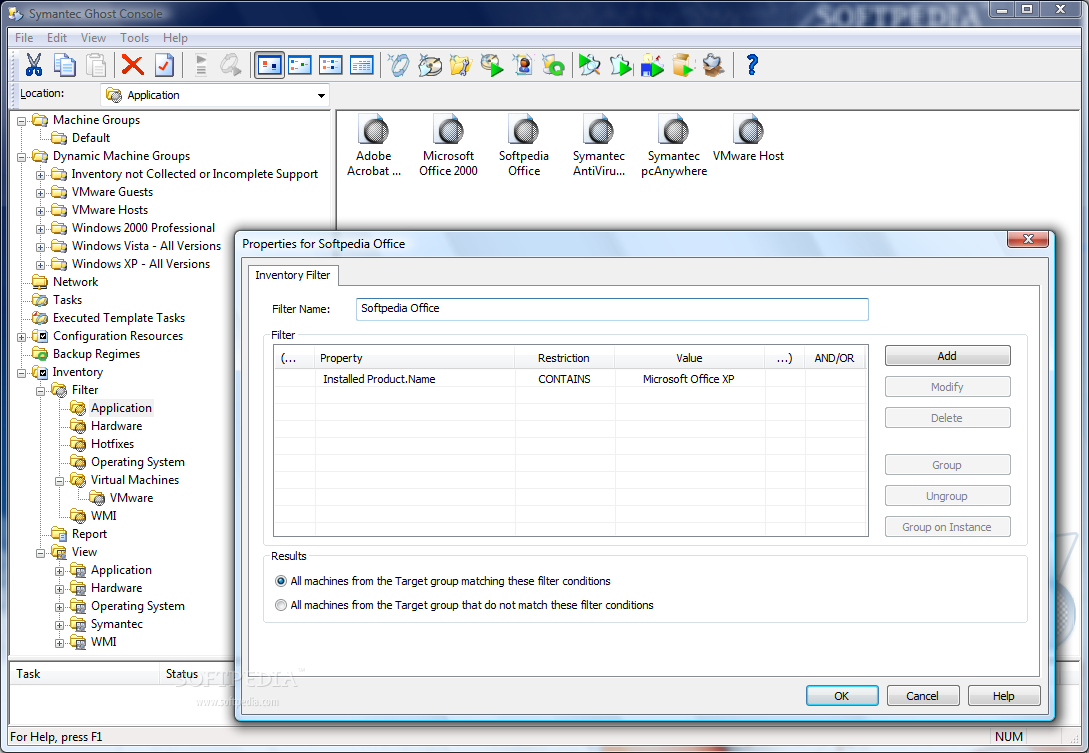Image resolution: width=1089 pixels, height=753 pixels.
Task: Click the cardboard box with green play icon
Action: (683, 65)
